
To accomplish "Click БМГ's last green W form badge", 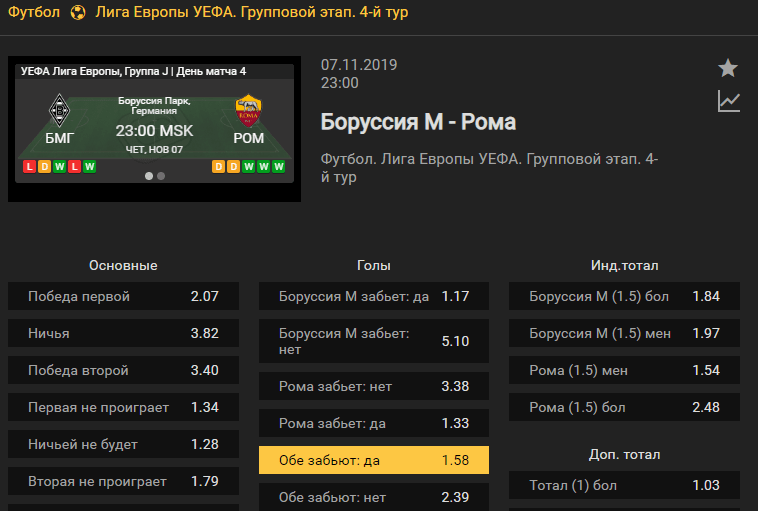I will tap(89, 167).
